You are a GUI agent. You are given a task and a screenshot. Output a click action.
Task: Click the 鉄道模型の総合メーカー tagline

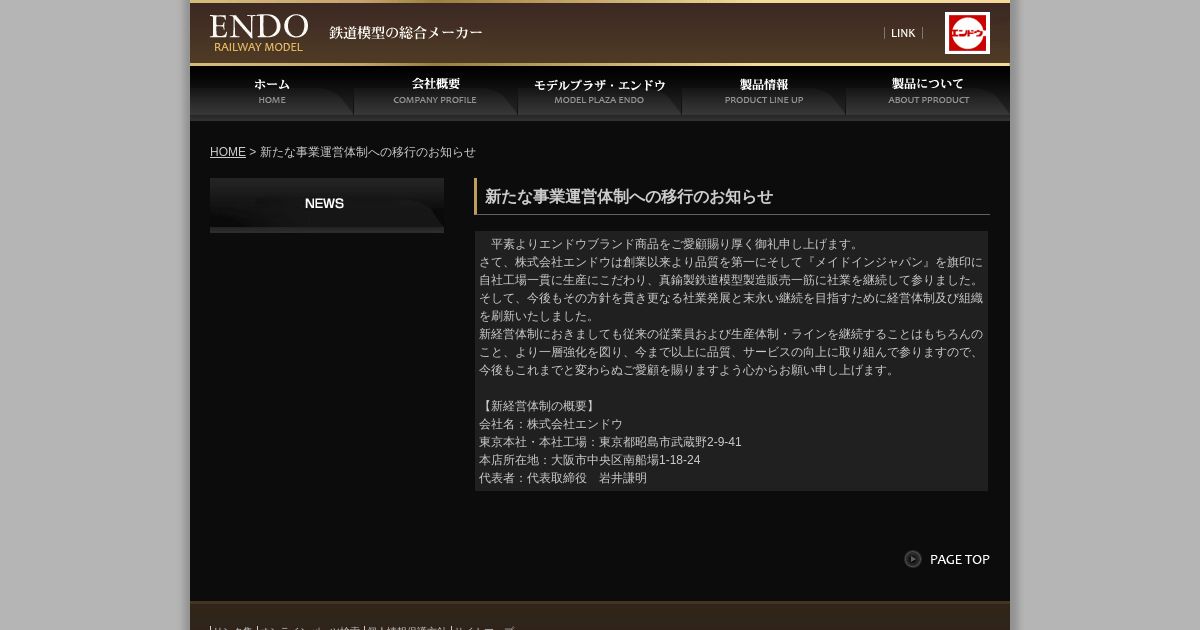tap(406, 33)
